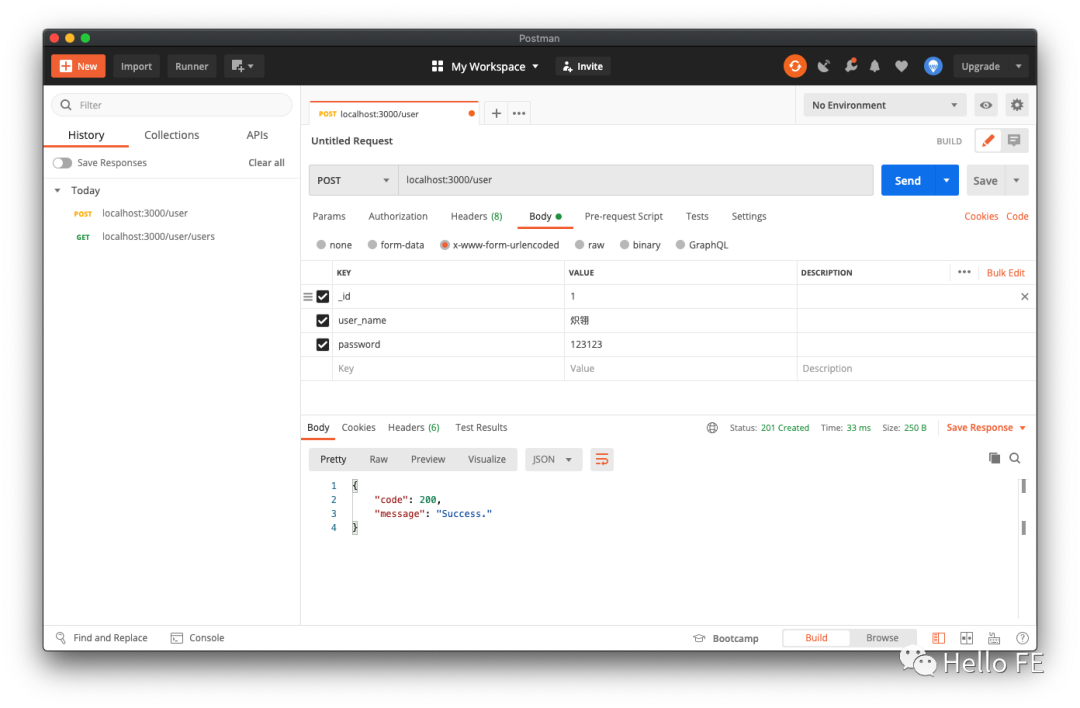Viewport: 1080px width, 708px height.
Task: Click the Invite button
Action: coord(583,66)
